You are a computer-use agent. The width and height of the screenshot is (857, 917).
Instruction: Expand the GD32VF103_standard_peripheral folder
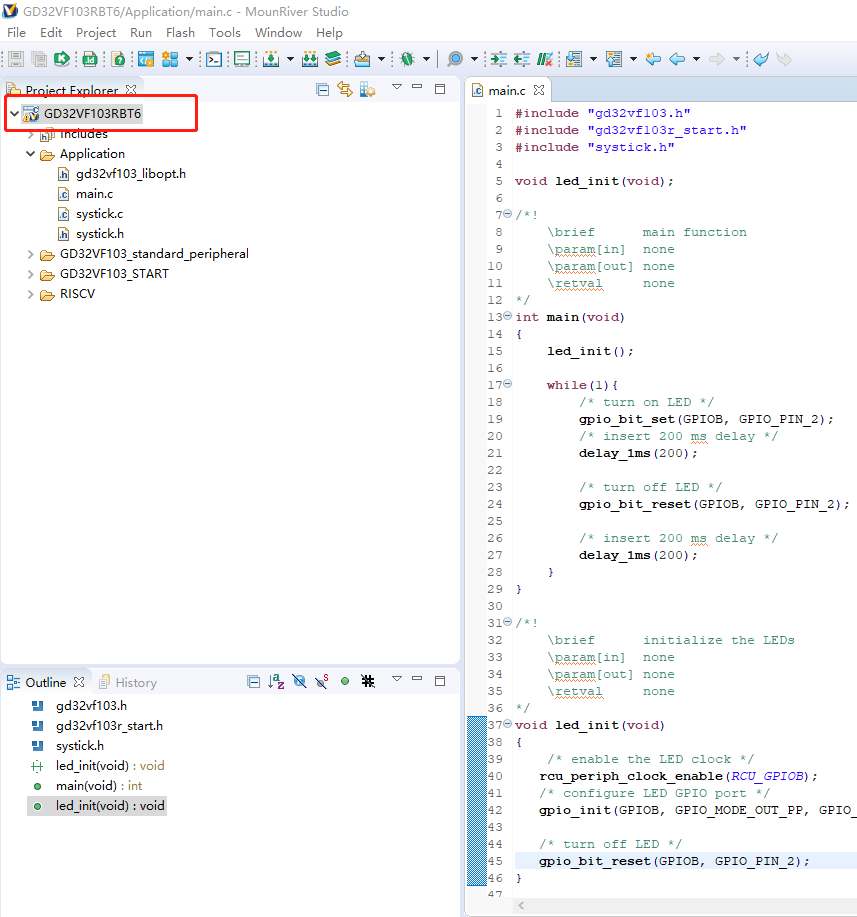[x=30, y=254]
